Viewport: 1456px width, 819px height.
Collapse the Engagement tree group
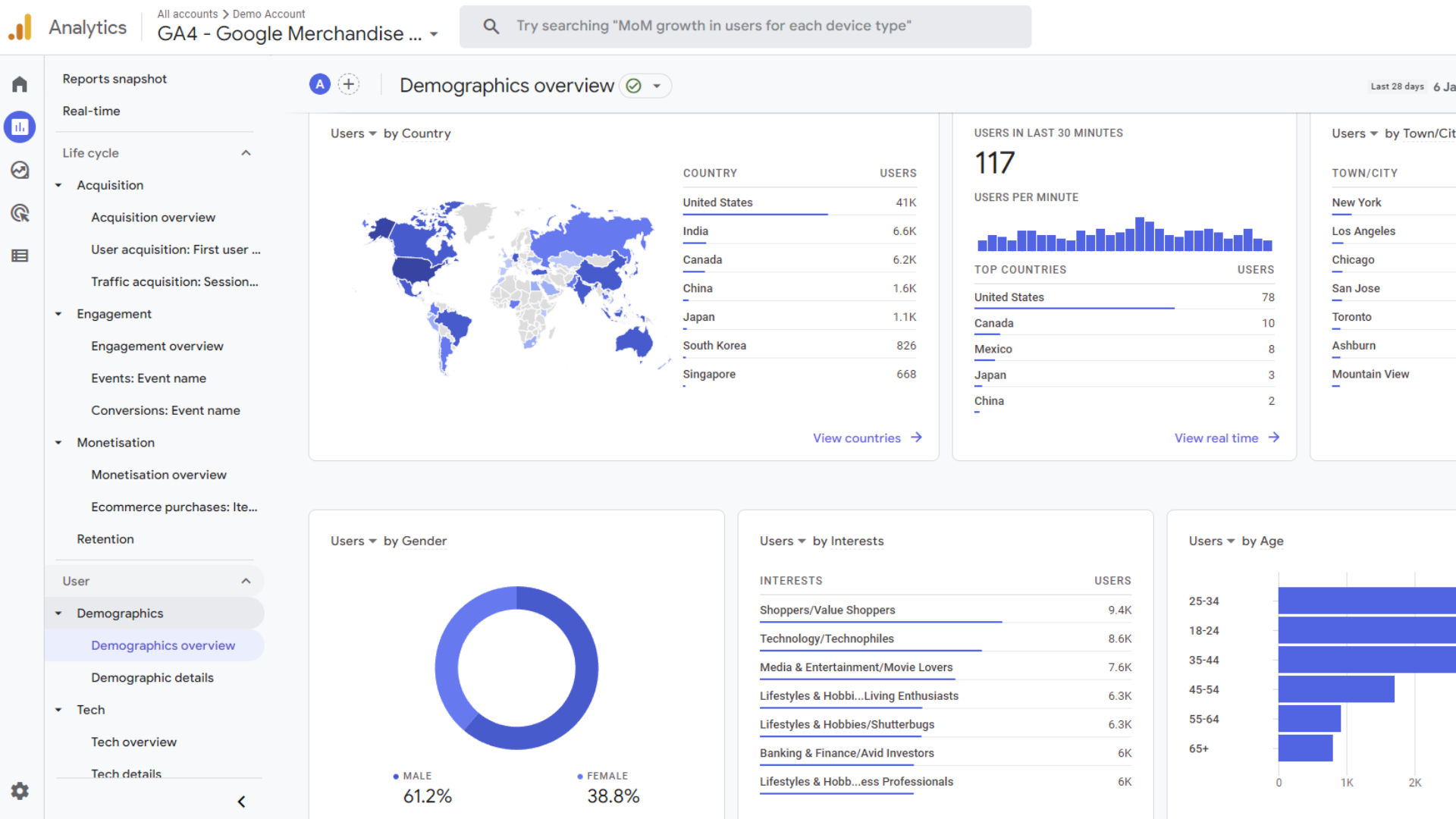58,314
